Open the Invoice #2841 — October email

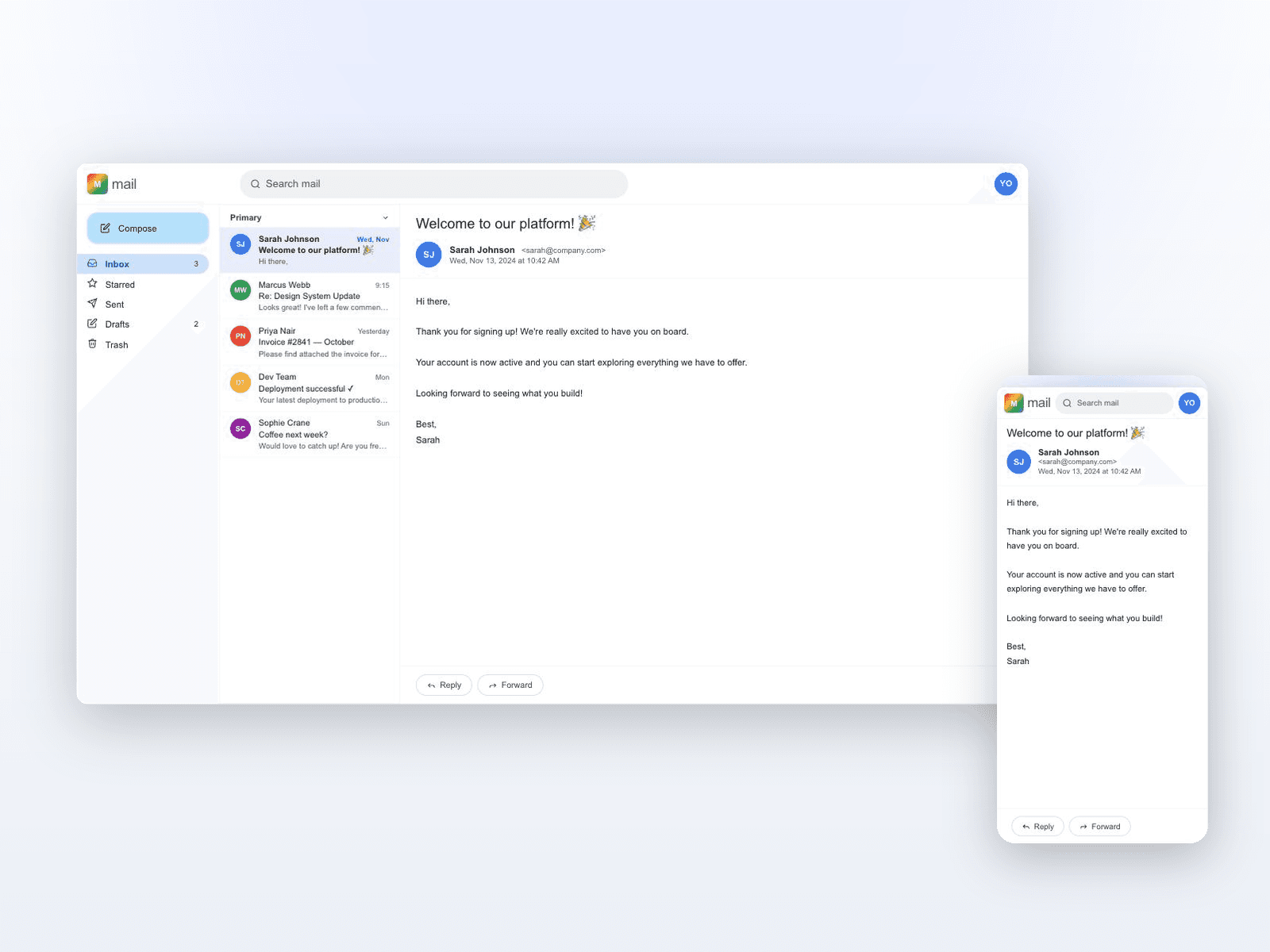pos(310,342)
